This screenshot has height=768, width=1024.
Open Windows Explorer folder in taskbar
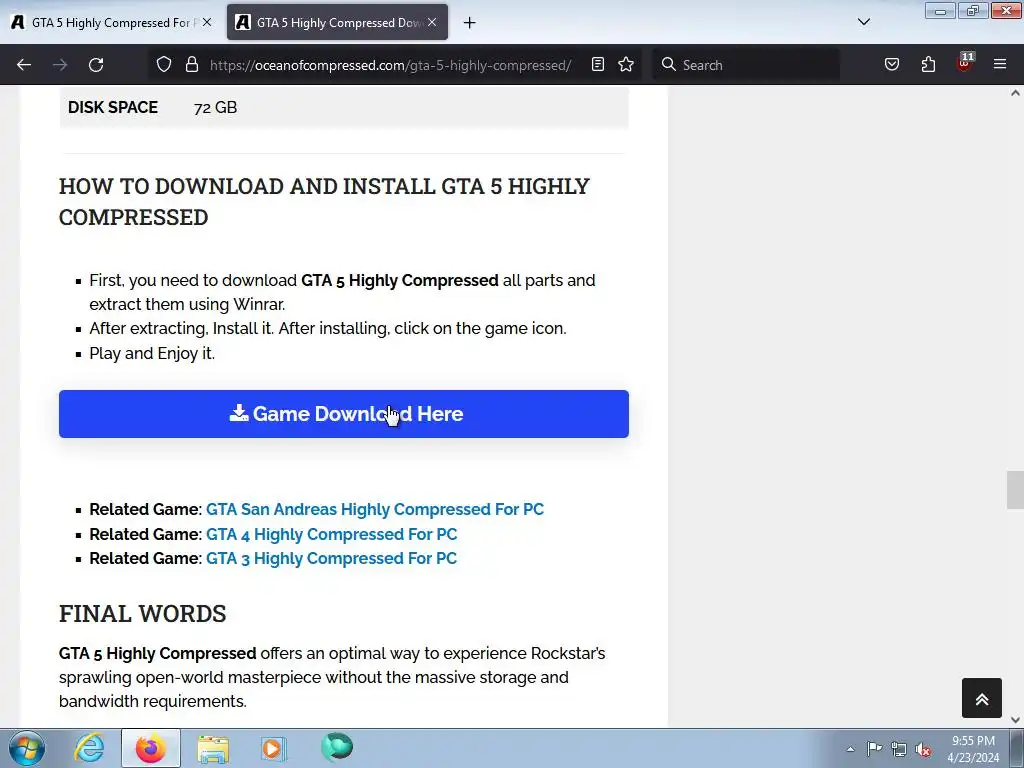[213, 748]
